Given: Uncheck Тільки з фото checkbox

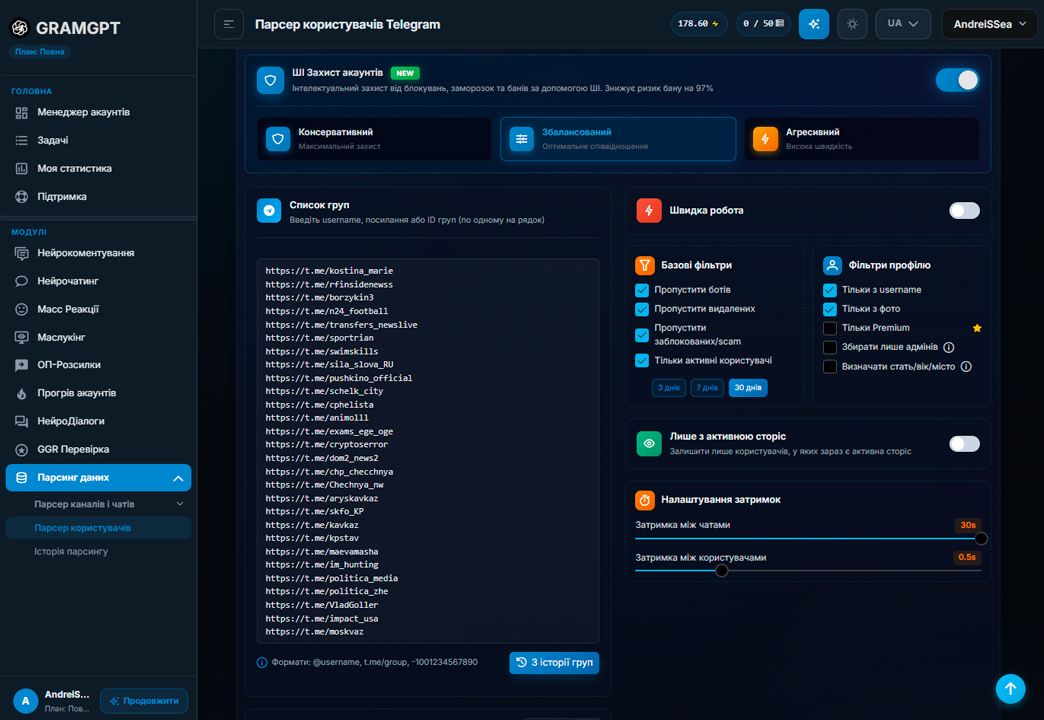Looking at the screenshot, I should 830,309.
